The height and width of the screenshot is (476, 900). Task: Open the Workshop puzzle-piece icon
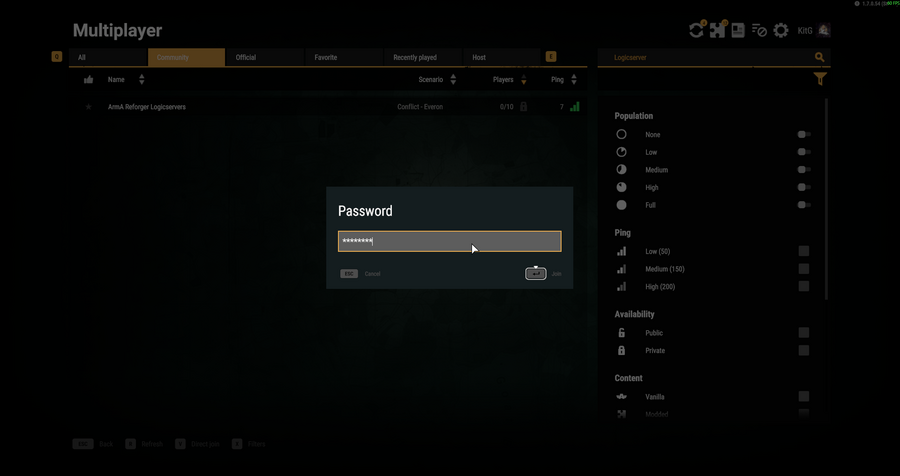coord(717,30)
